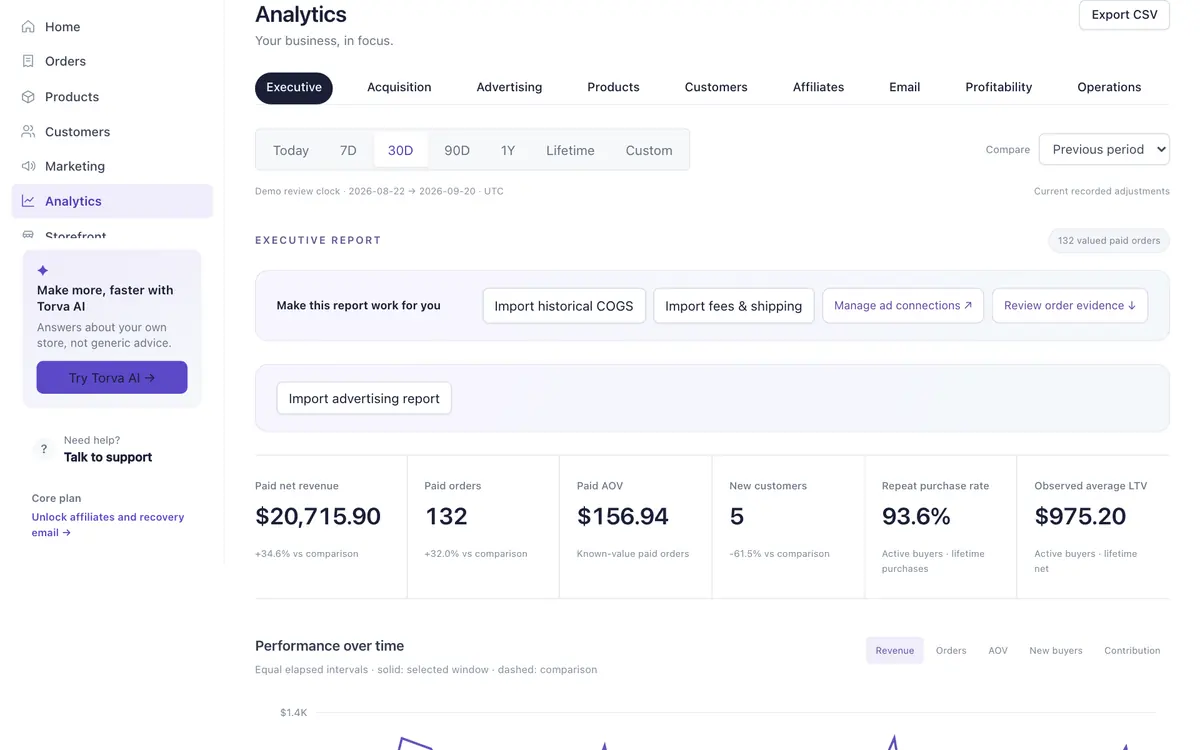Select the 90D date range
This screenshot has height=750, width=1200.
pos(457,150)
